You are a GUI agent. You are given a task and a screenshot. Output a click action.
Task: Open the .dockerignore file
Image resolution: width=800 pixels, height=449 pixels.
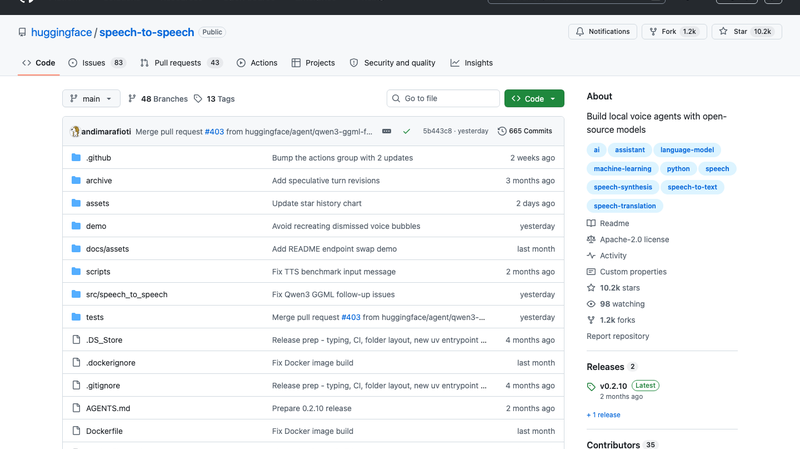point(111,363)
